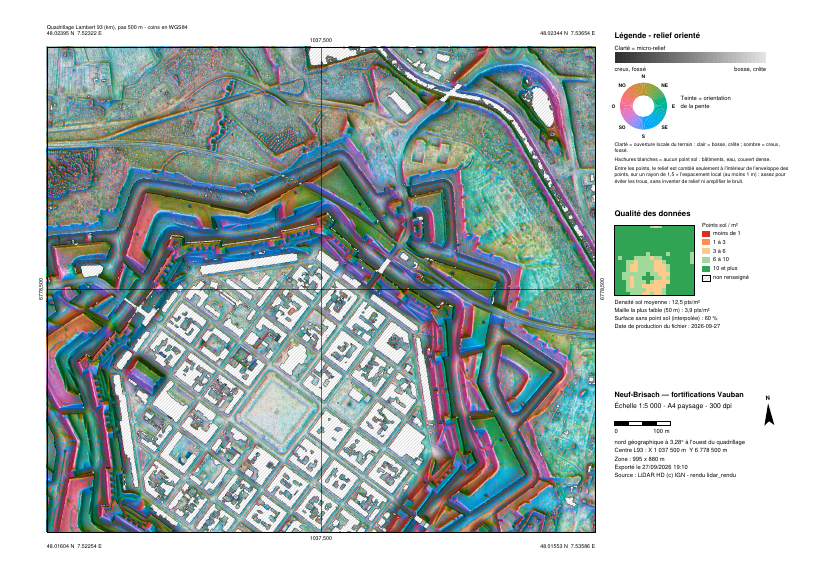Click "Densité sol moyenne : 12,5 pts/m²" line

[657, 302]
